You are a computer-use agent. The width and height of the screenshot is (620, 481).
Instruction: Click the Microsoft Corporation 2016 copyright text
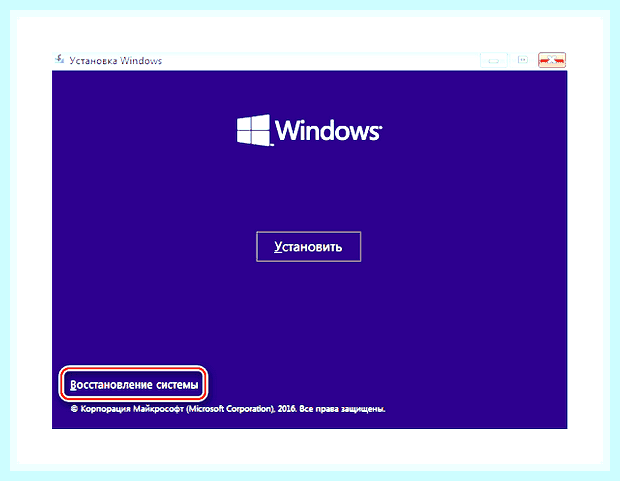point(228,409)
